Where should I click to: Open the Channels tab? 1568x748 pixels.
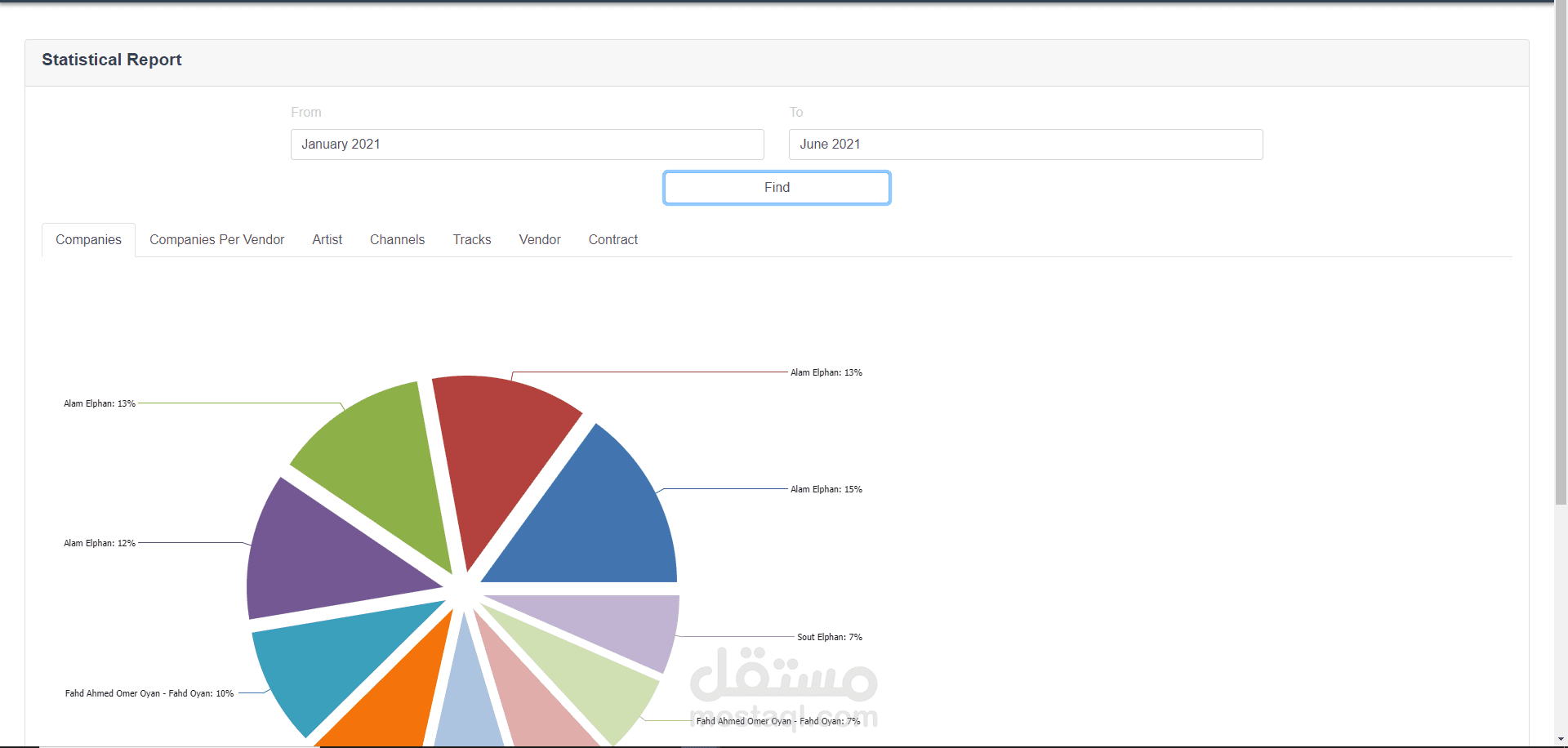pyautogui.click(x=397, y=240)
